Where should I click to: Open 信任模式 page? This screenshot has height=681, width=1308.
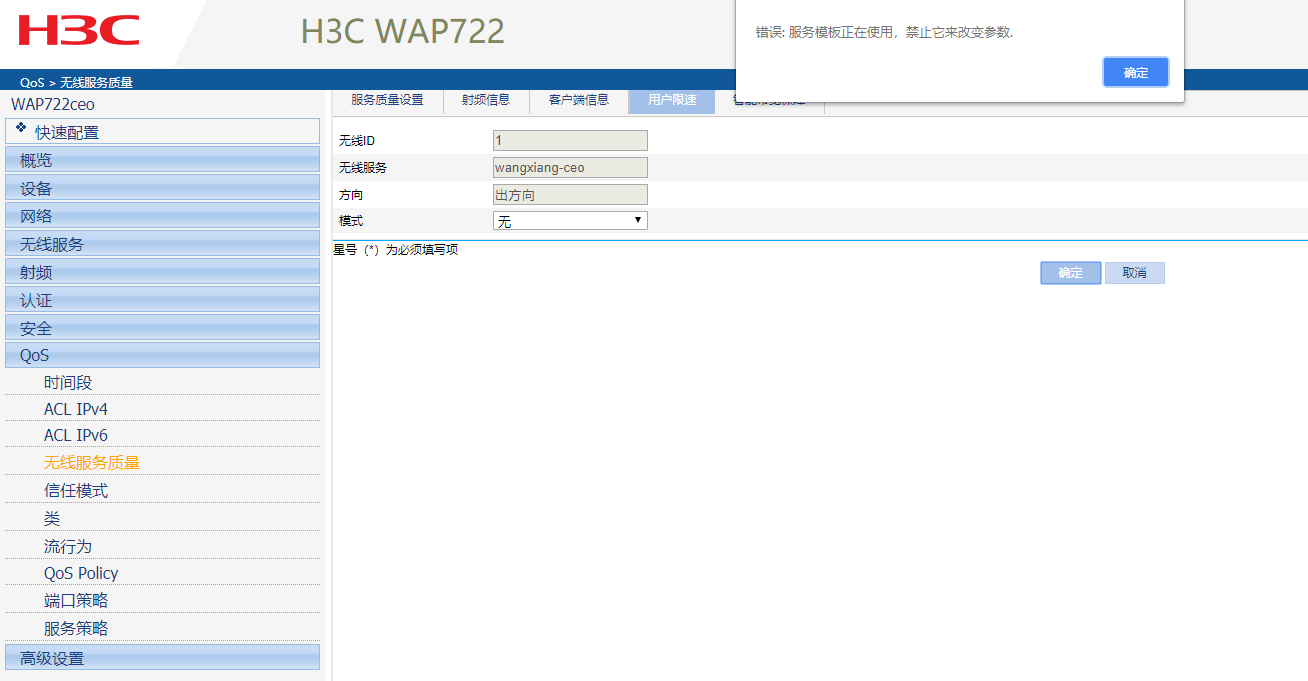[x=76, y=491]
